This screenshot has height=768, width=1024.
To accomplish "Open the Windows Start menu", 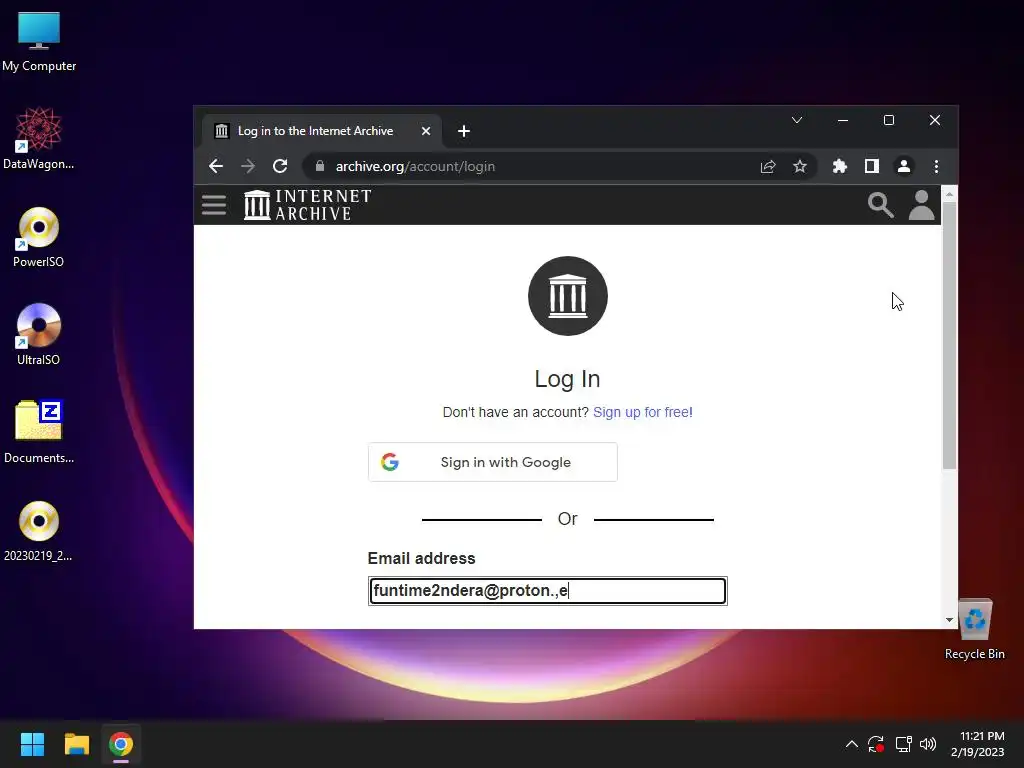I will click(32, 744).
